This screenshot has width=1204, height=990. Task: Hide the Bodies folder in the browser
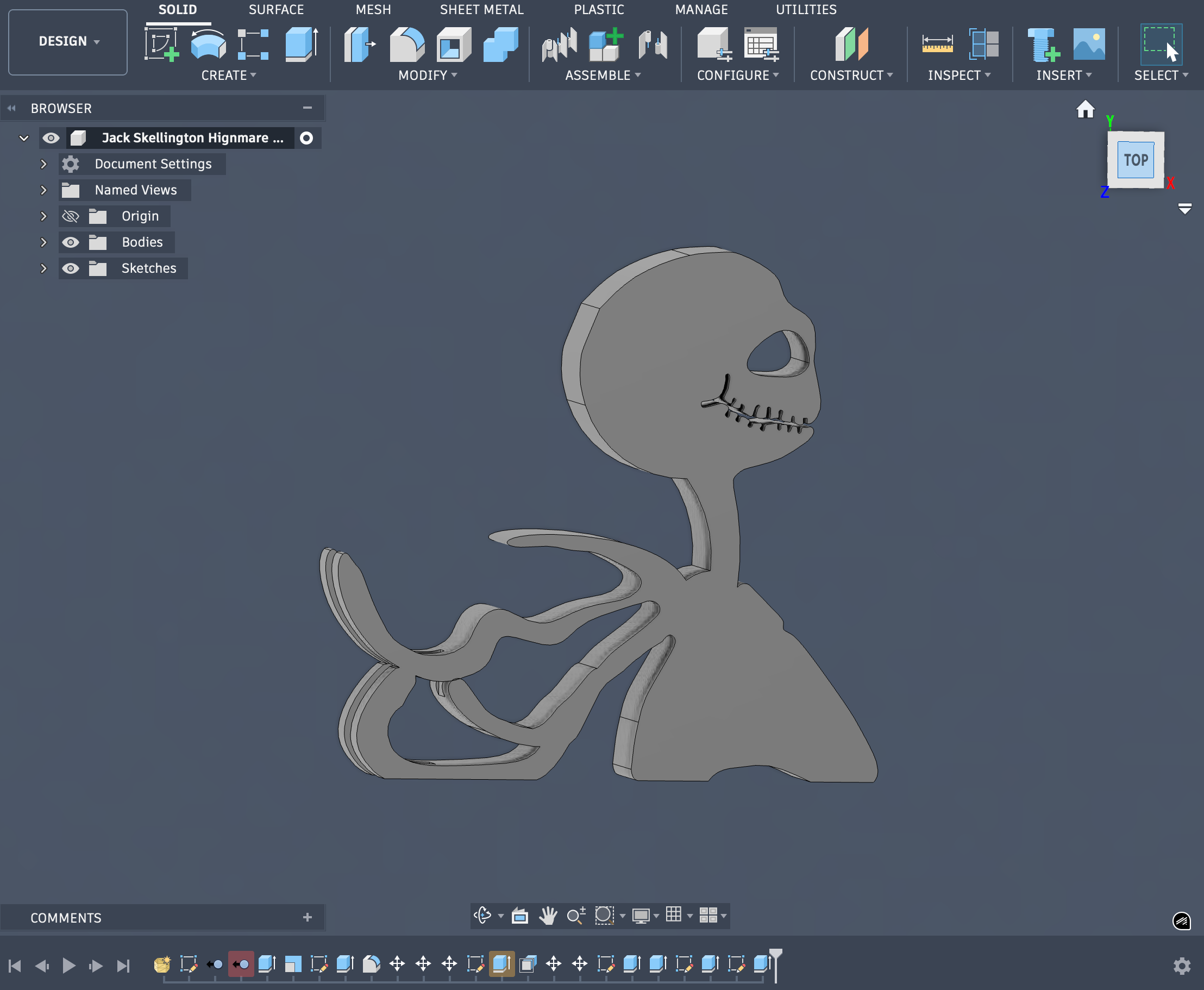[71, 242]
